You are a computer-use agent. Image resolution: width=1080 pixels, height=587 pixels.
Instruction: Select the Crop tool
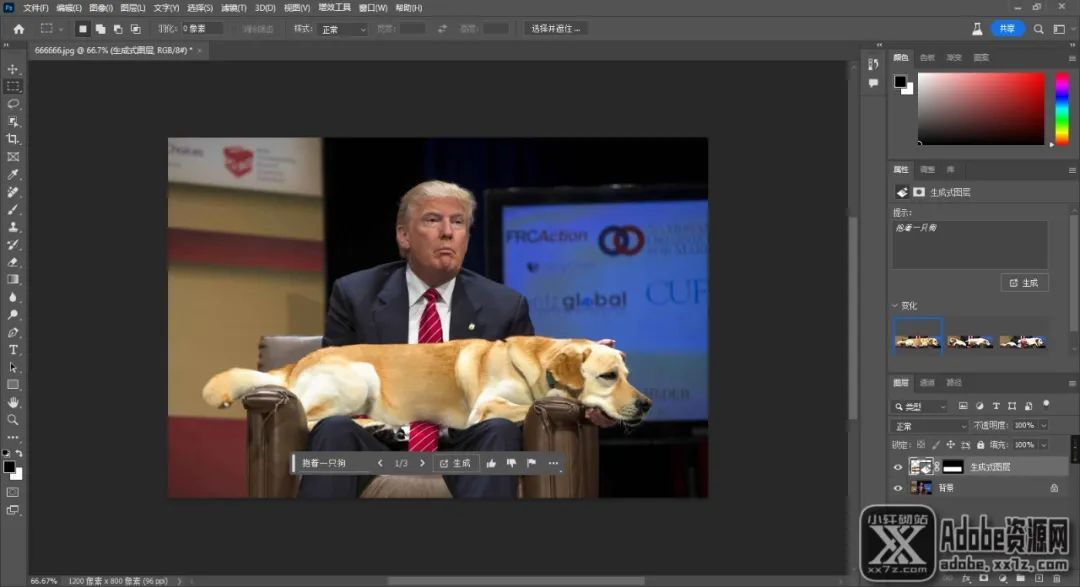tap(13, 139)
